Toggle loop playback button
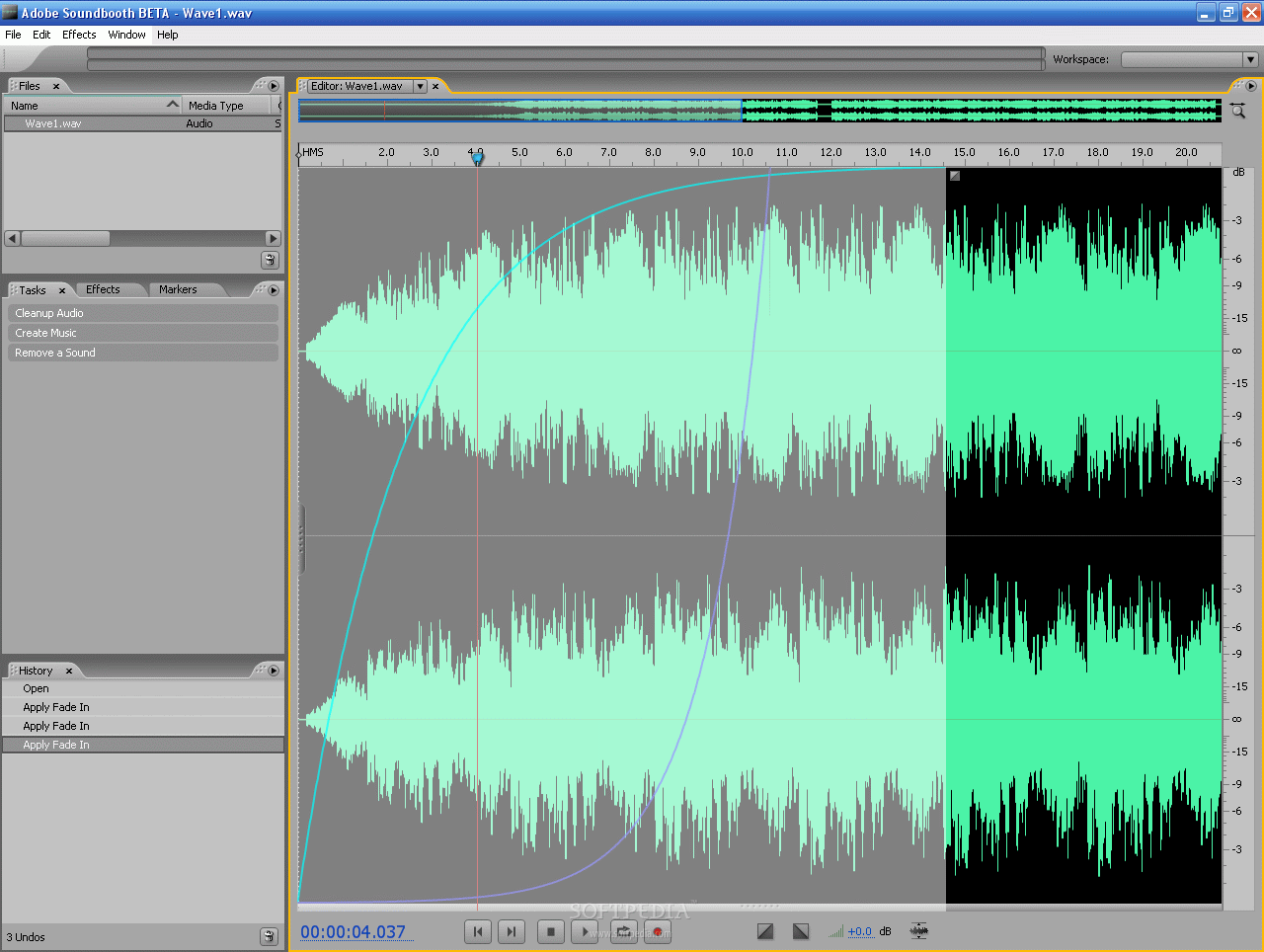The width and height of the screenshot is (1264, 952). click(x=624, y=931)
